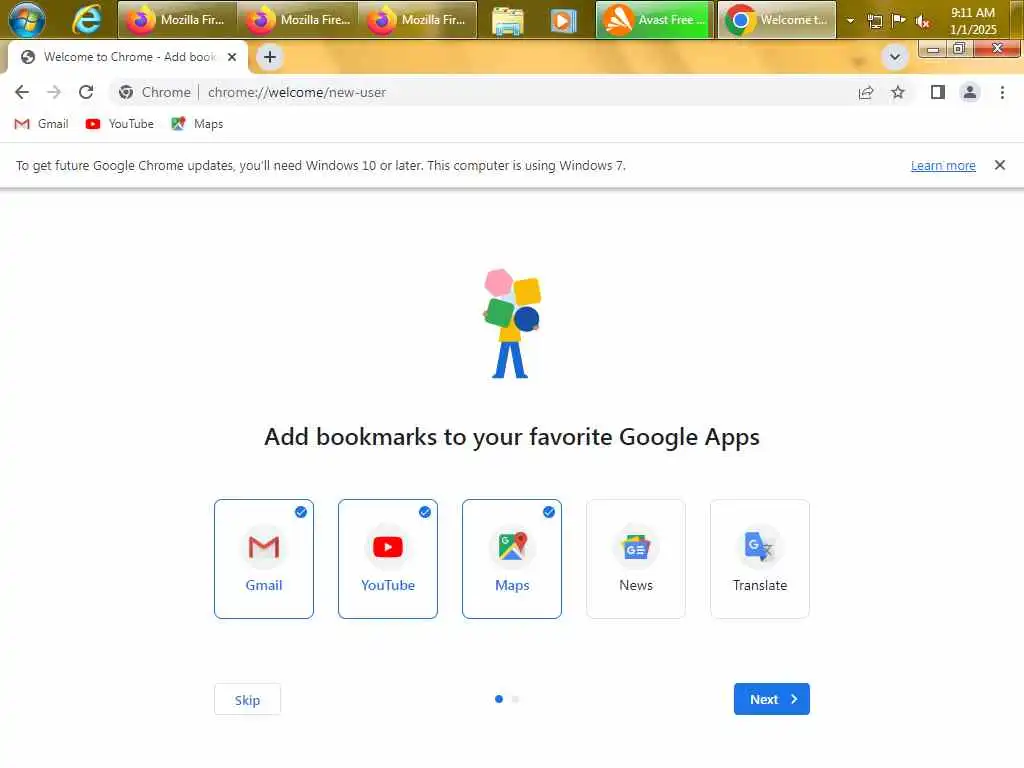Show hidden system tray icons arrow

click(x=850, y=20)
